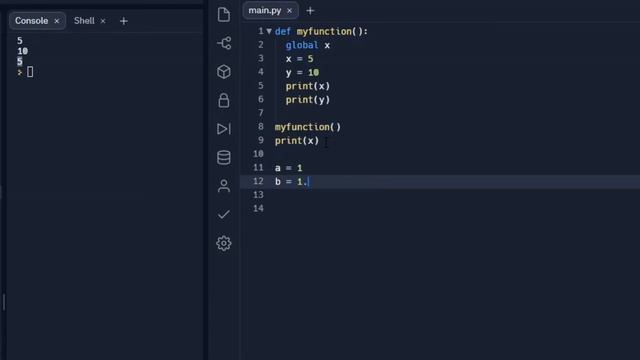Click 'global x' code line

[x=308, y=45]
